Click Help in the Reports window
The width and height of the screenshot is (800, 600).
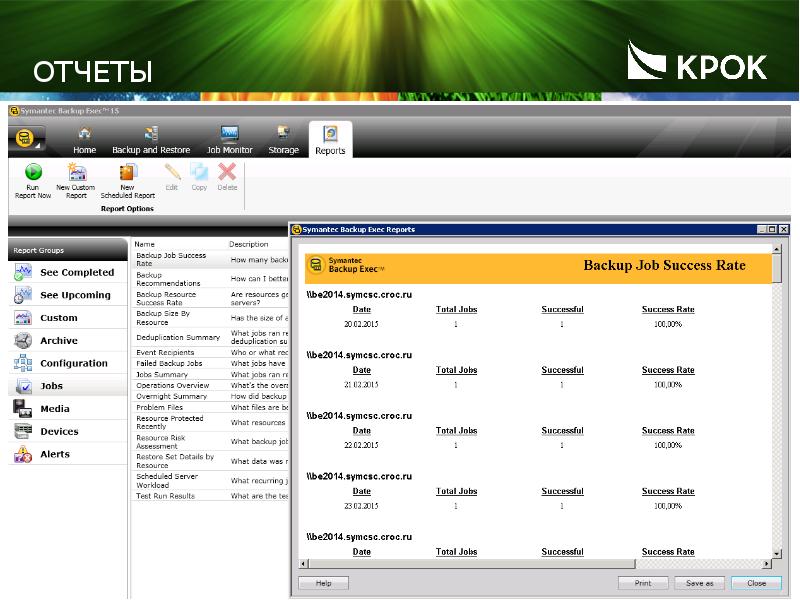click(x=323, y=583)
